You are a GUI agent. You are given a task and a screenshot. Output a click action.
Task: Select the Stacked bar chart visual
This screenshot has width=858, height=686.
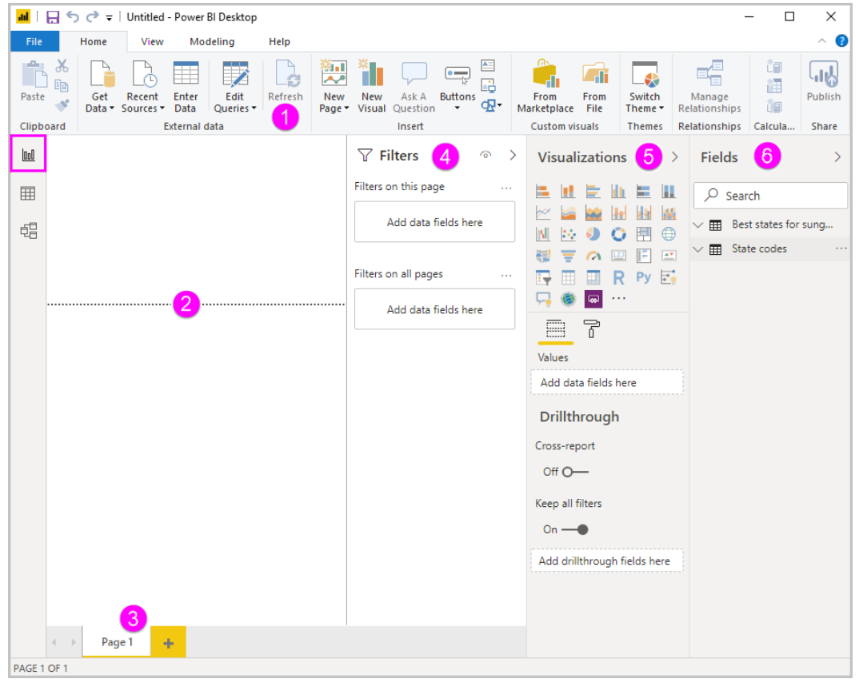click(x=543, y=191)
